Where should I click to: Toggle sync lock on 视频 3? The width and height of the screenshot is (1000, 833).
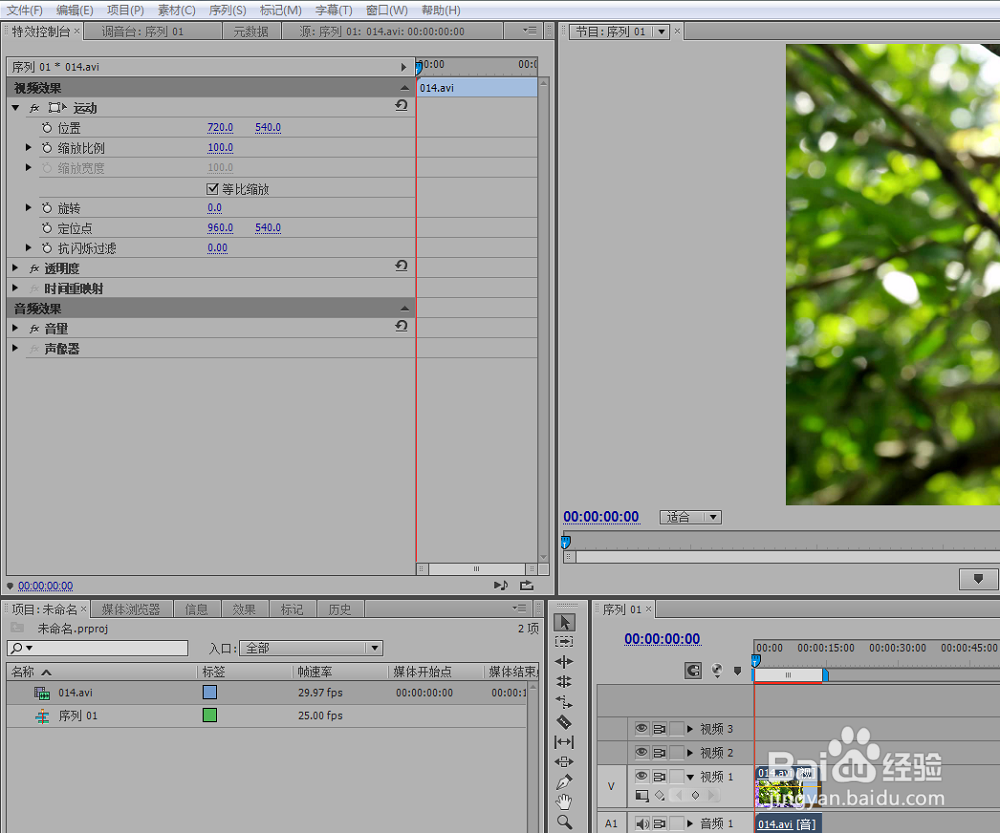coord(659,728)
